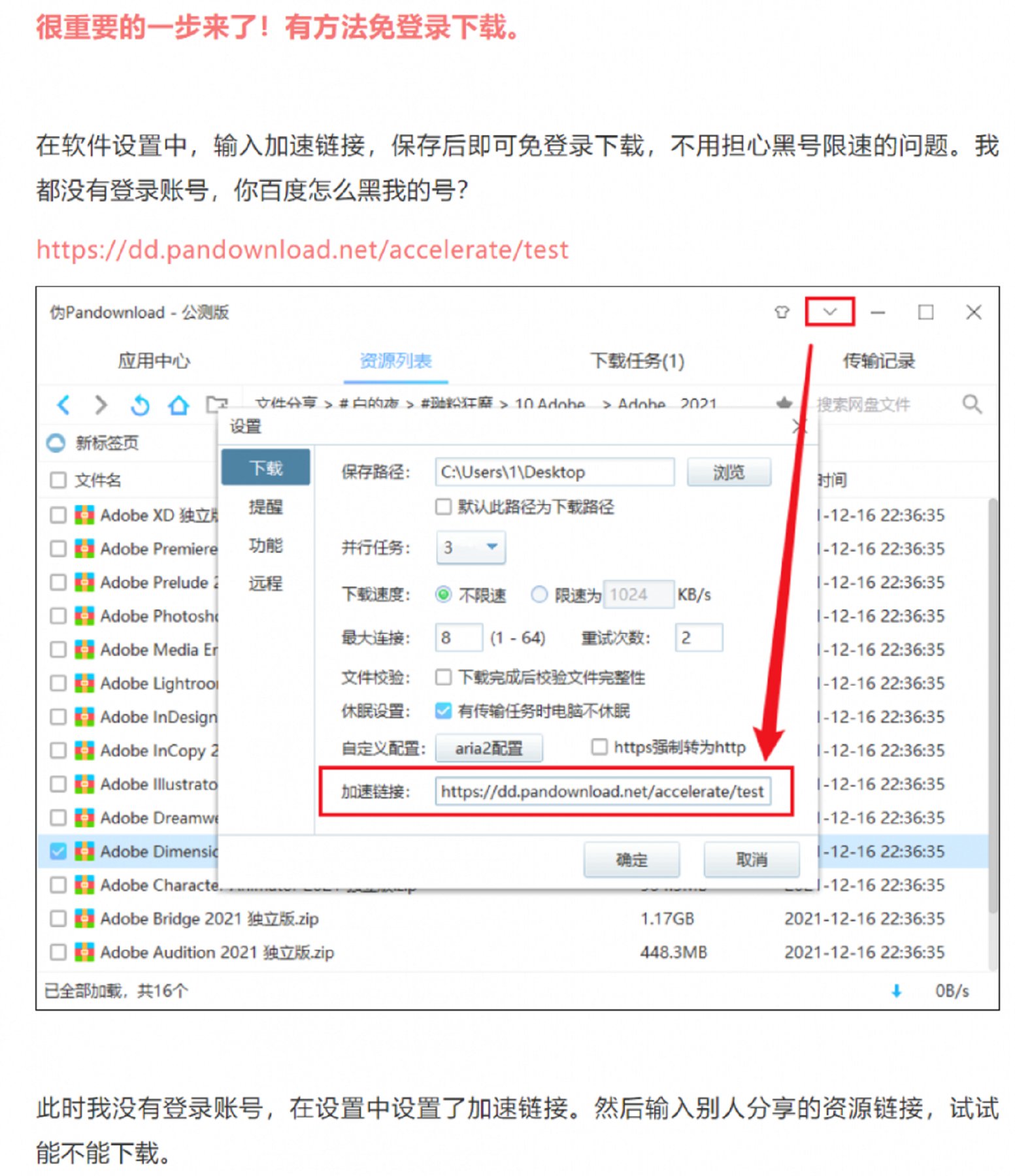Click the download speed arrow icon in status bar
This screenshot has height=1176, width=1015.
[x=896, y=991]
